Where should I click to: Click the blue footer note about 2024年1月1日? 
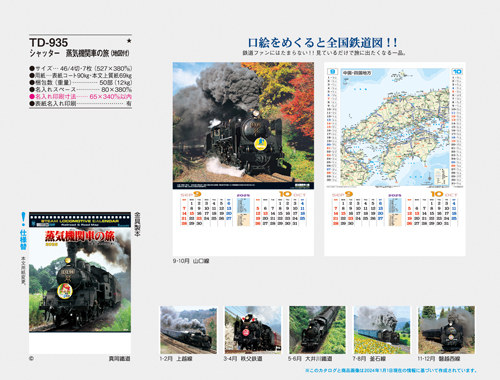click(x=391, y=370)
